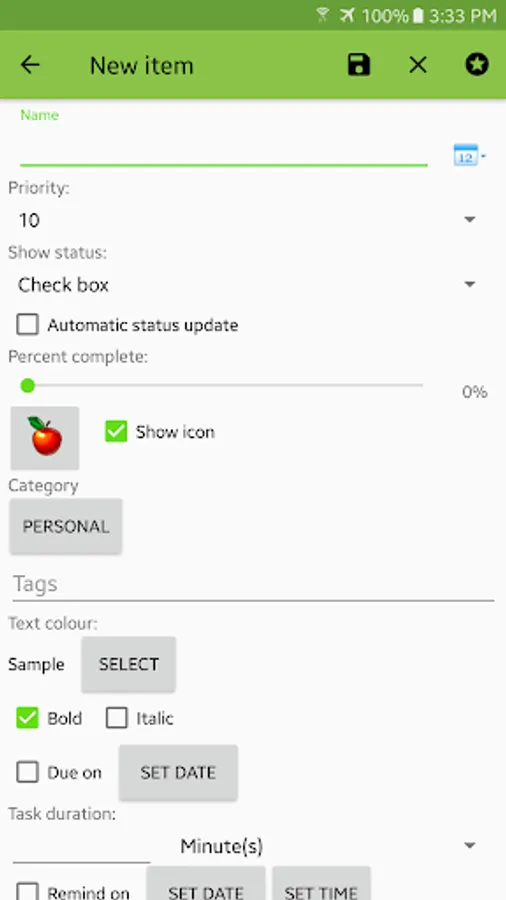Click the Percent complete slider handle

click(28, 386)
